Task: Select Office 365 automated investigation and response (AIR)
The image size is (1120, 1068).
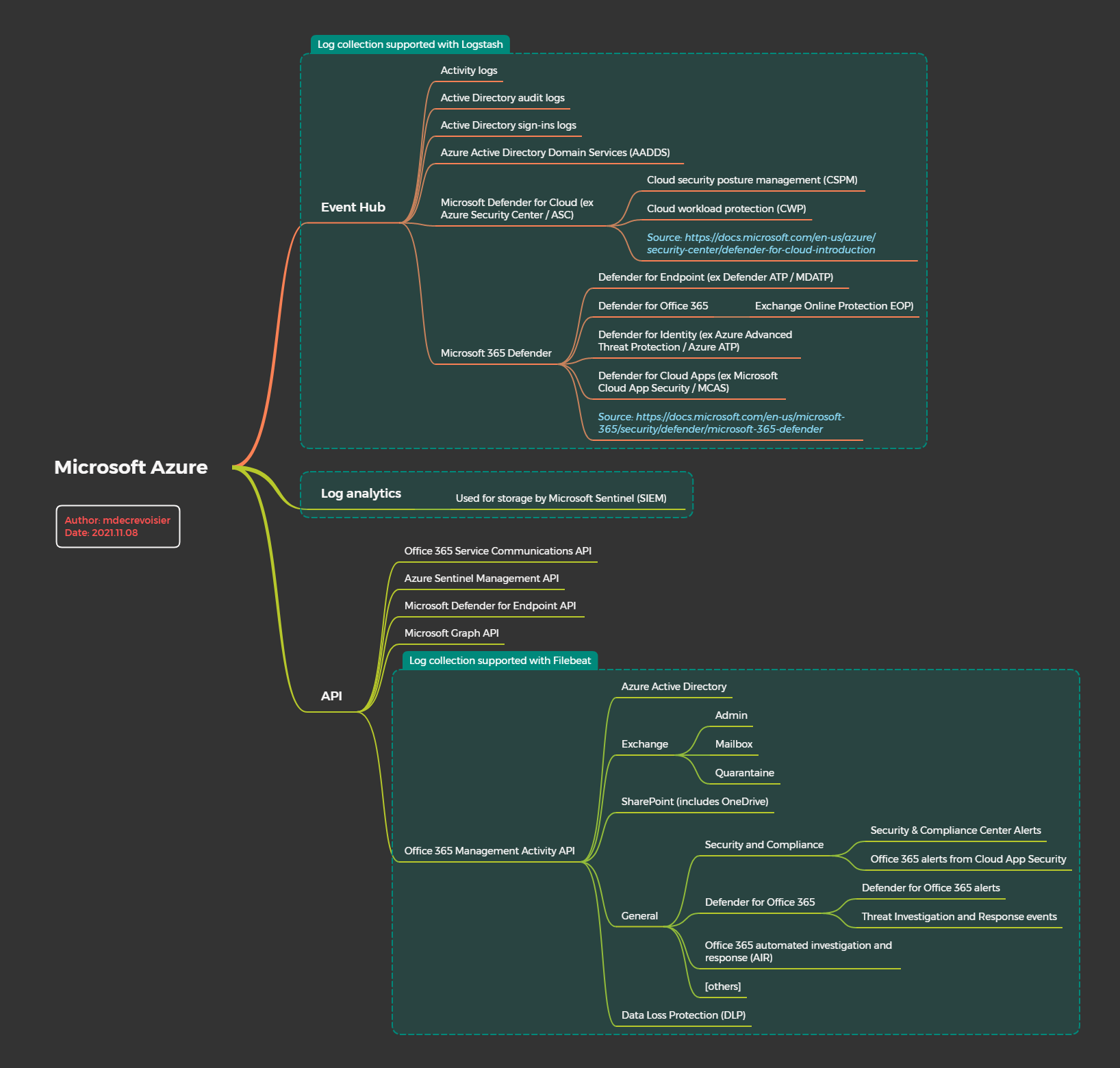Action: coord(798,952)
